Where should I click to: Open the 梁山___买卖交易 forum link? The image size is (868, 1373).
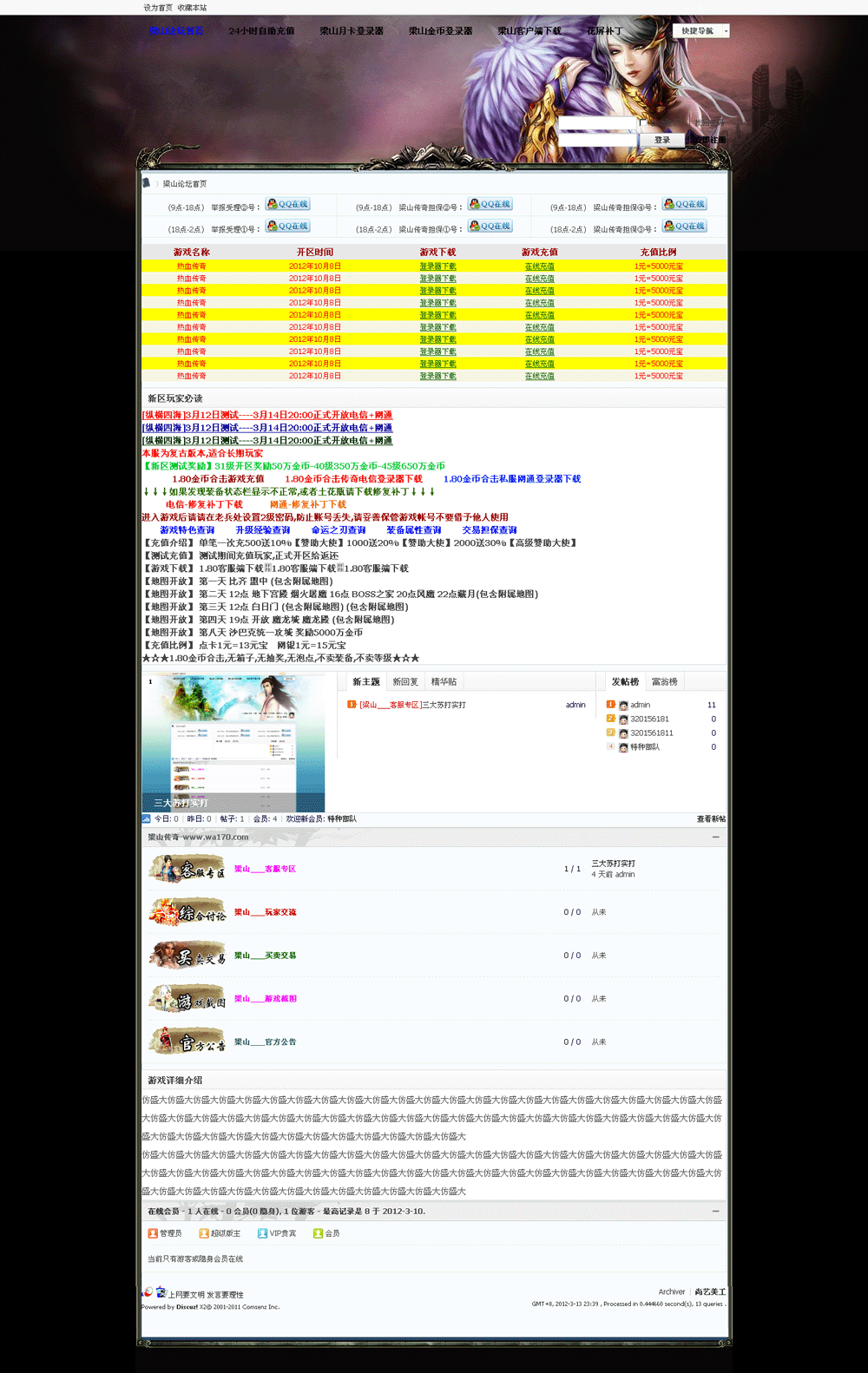coord(266,956)
